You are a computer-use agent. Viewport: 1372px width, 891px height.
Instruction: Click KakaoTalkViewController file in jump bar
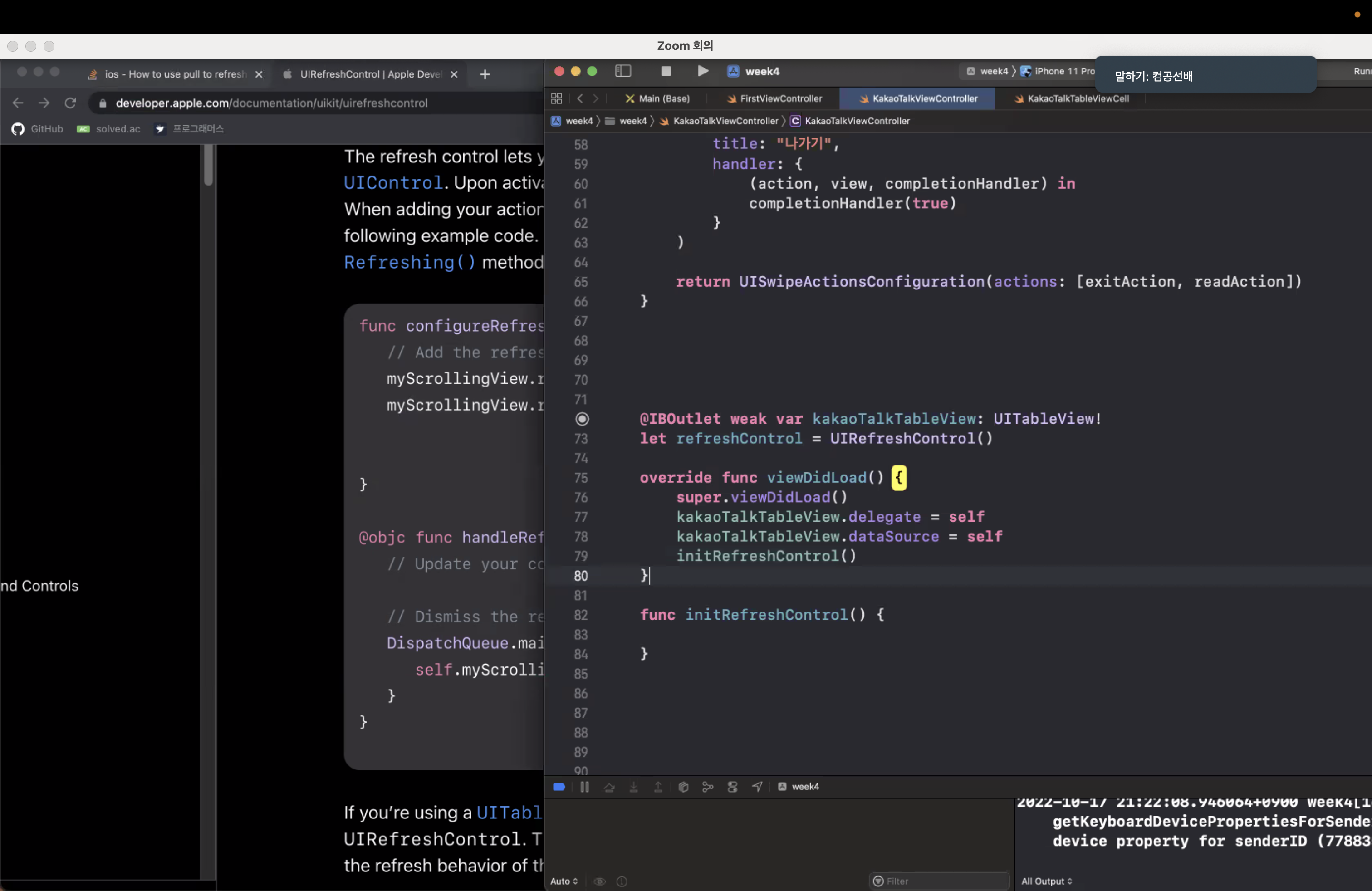tap(719, 121)
